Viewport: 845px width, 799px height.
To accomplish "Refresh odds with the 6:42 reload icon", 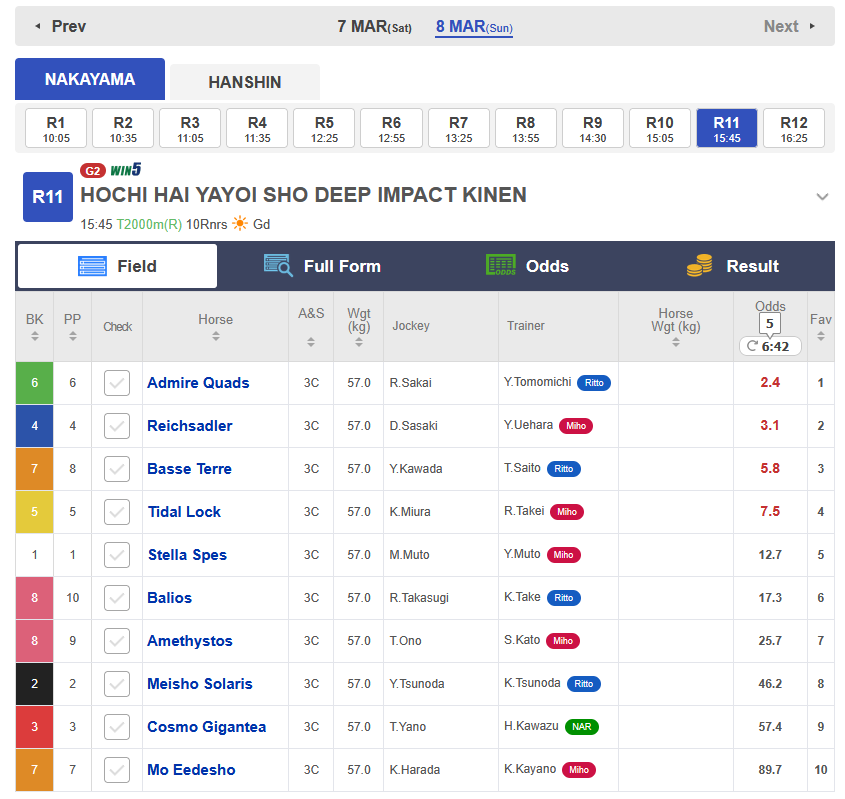I will click(752, 346).
